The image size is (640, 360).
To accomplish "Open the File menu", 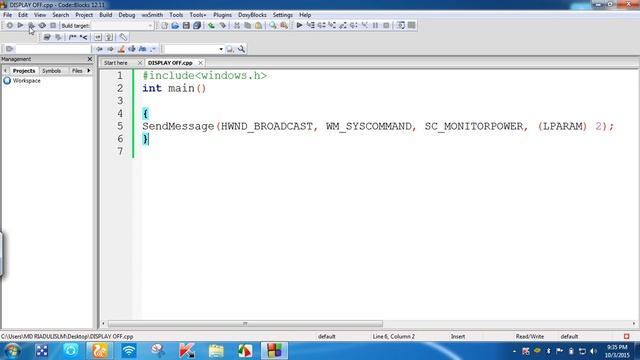I will 7,15.
